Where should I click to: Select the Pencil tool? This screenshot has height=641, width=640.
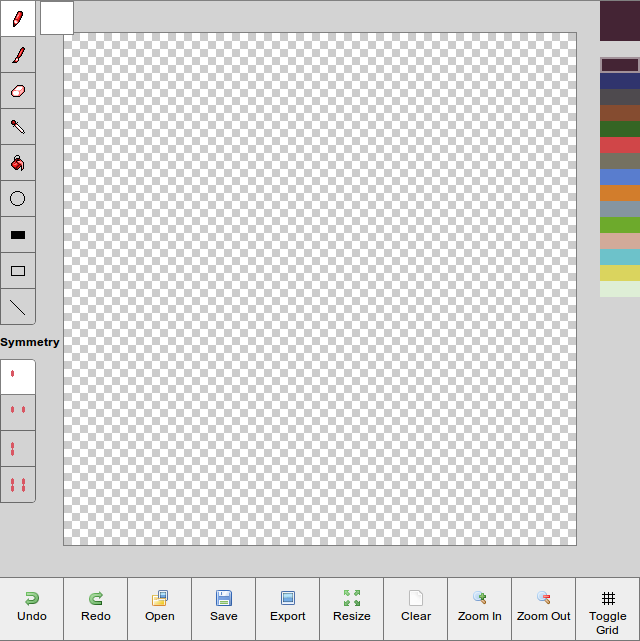click(x=18, y=18)
